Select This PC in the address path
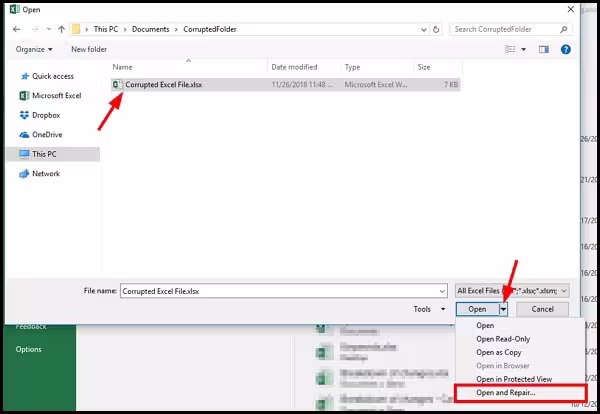The width and height of the screenshot is (600, 414). 106,29
